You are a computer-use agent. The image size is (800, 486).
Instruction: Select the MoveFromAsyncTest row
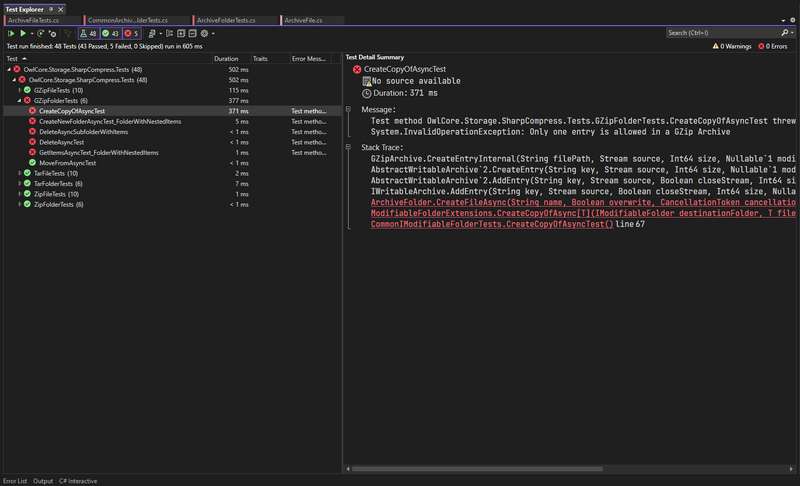click(172, 163)
